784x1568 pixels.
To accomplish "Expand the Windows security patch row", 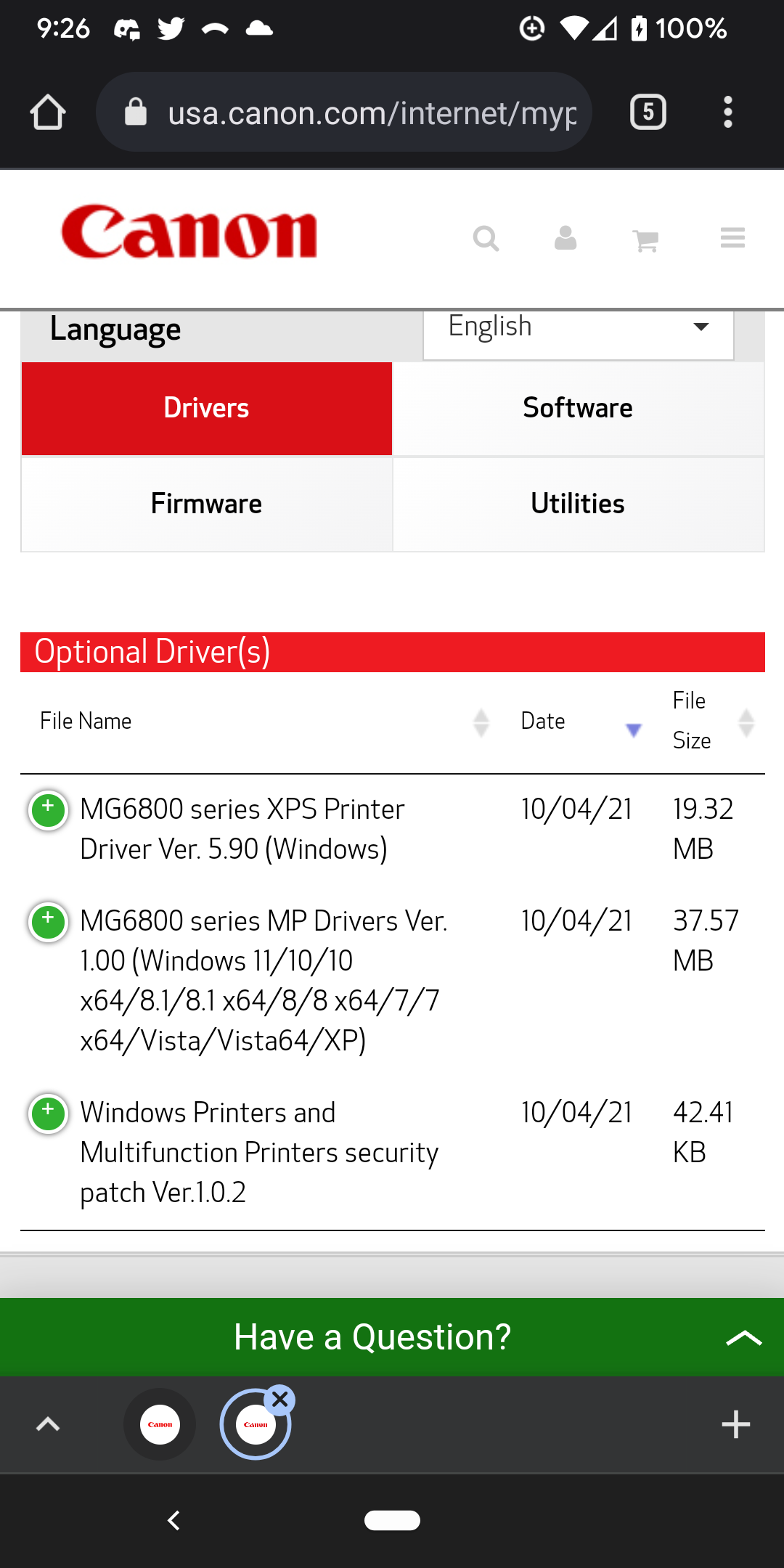I will coord(48,1114).
